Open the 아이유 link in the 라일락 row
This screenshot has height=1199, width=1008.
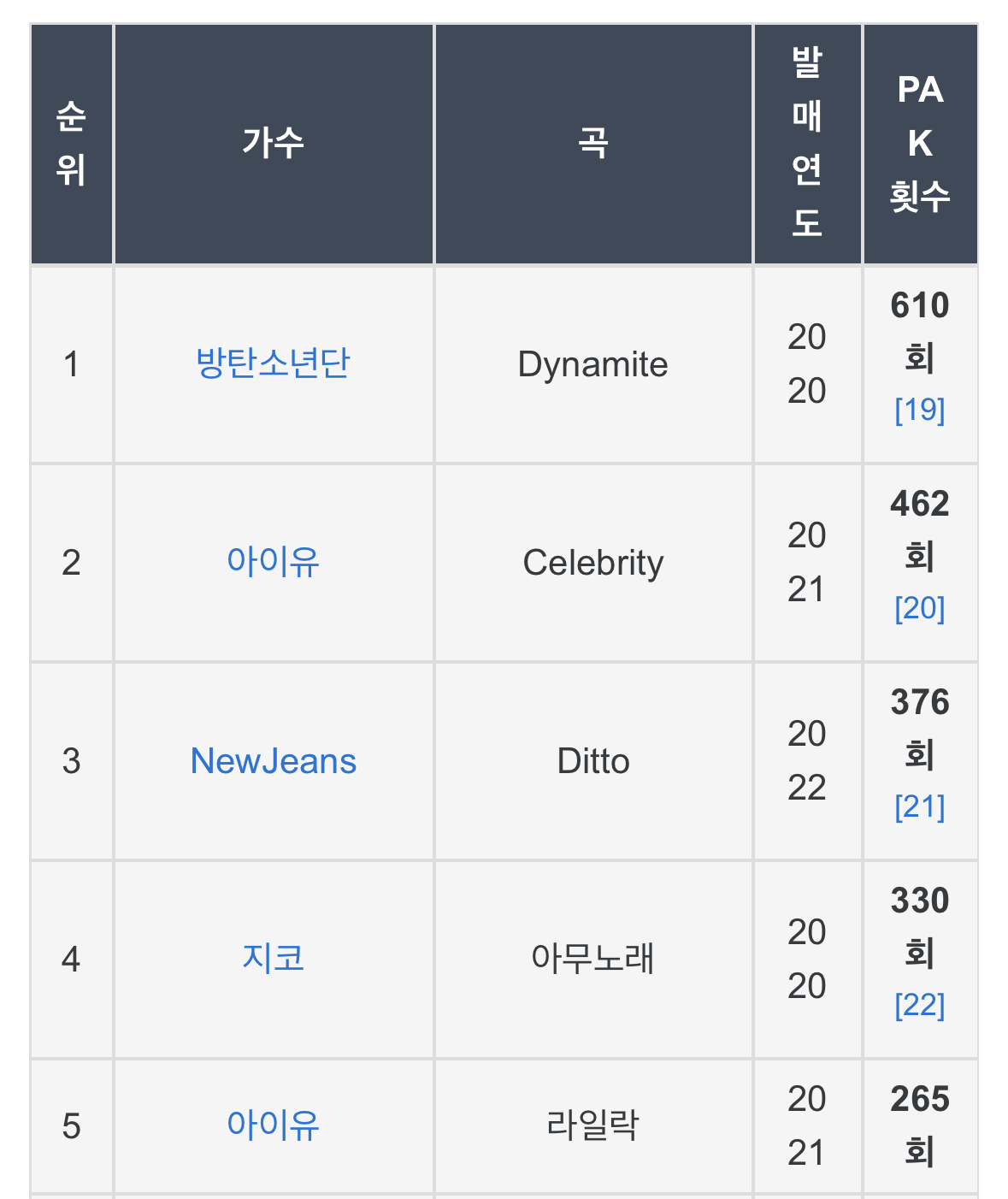tap(273, 1125)
